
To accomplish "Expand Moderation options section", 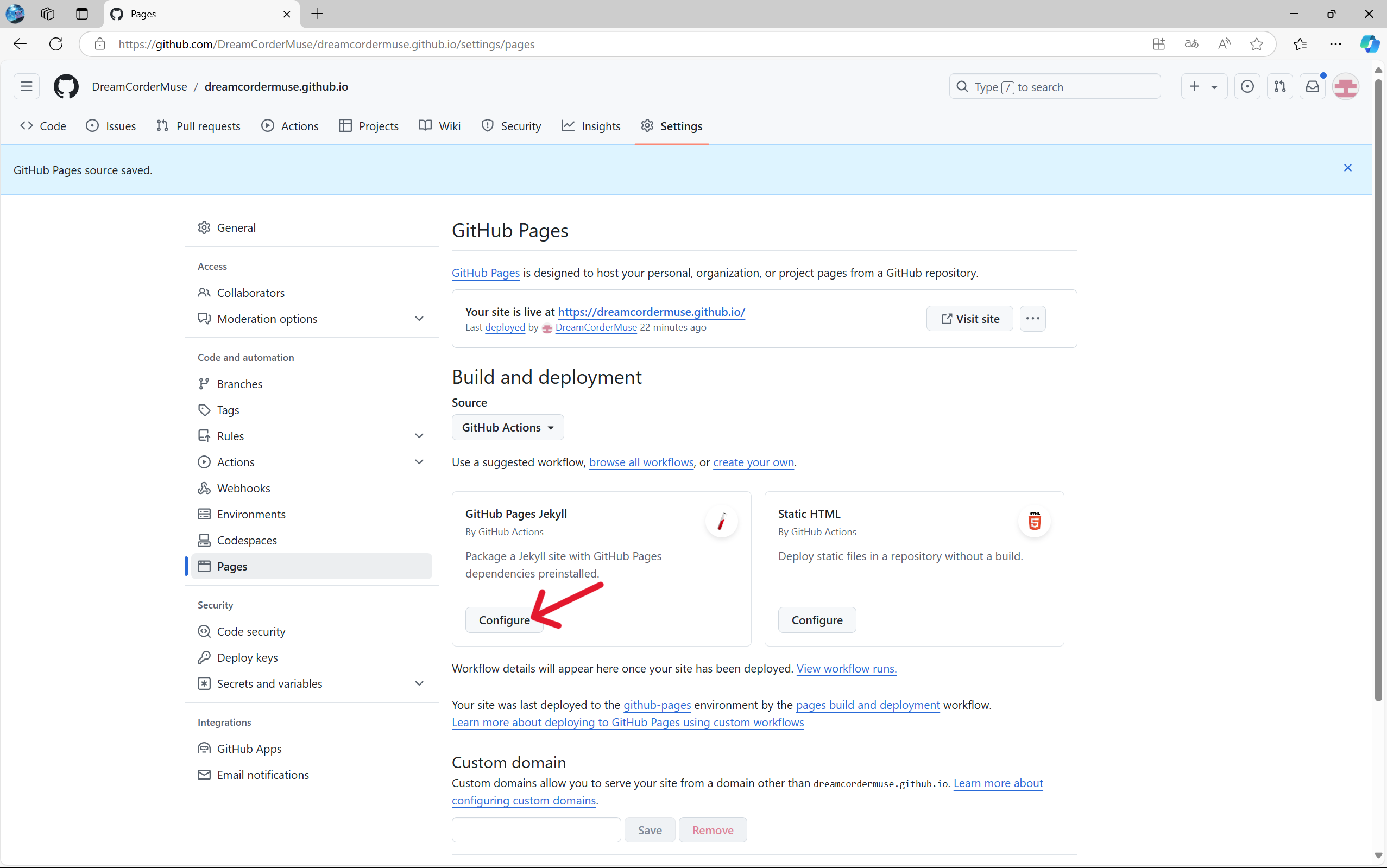I will tap(419, 319).
